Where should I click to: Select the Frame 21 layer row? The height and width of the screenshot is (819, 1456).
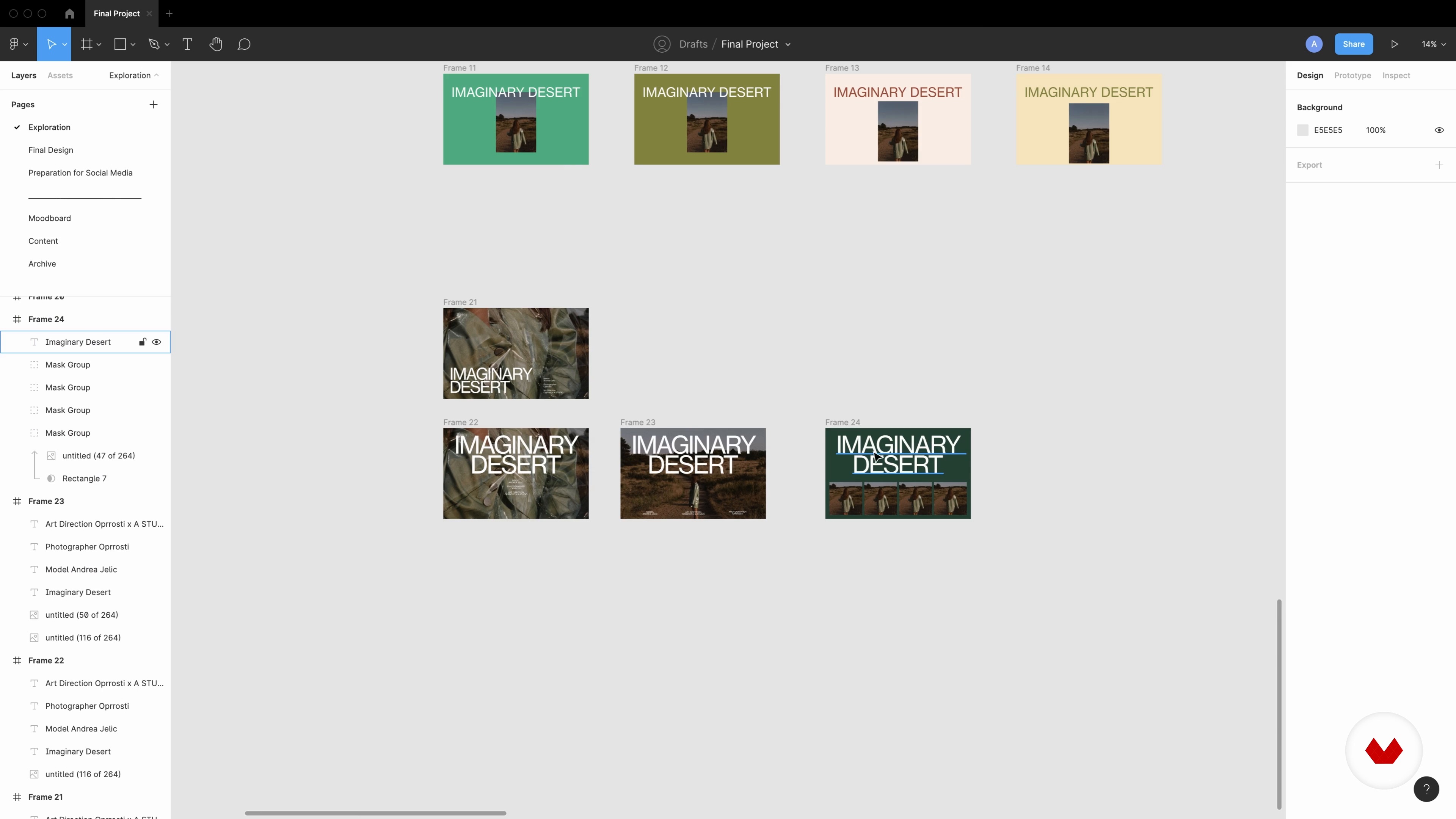85,797
